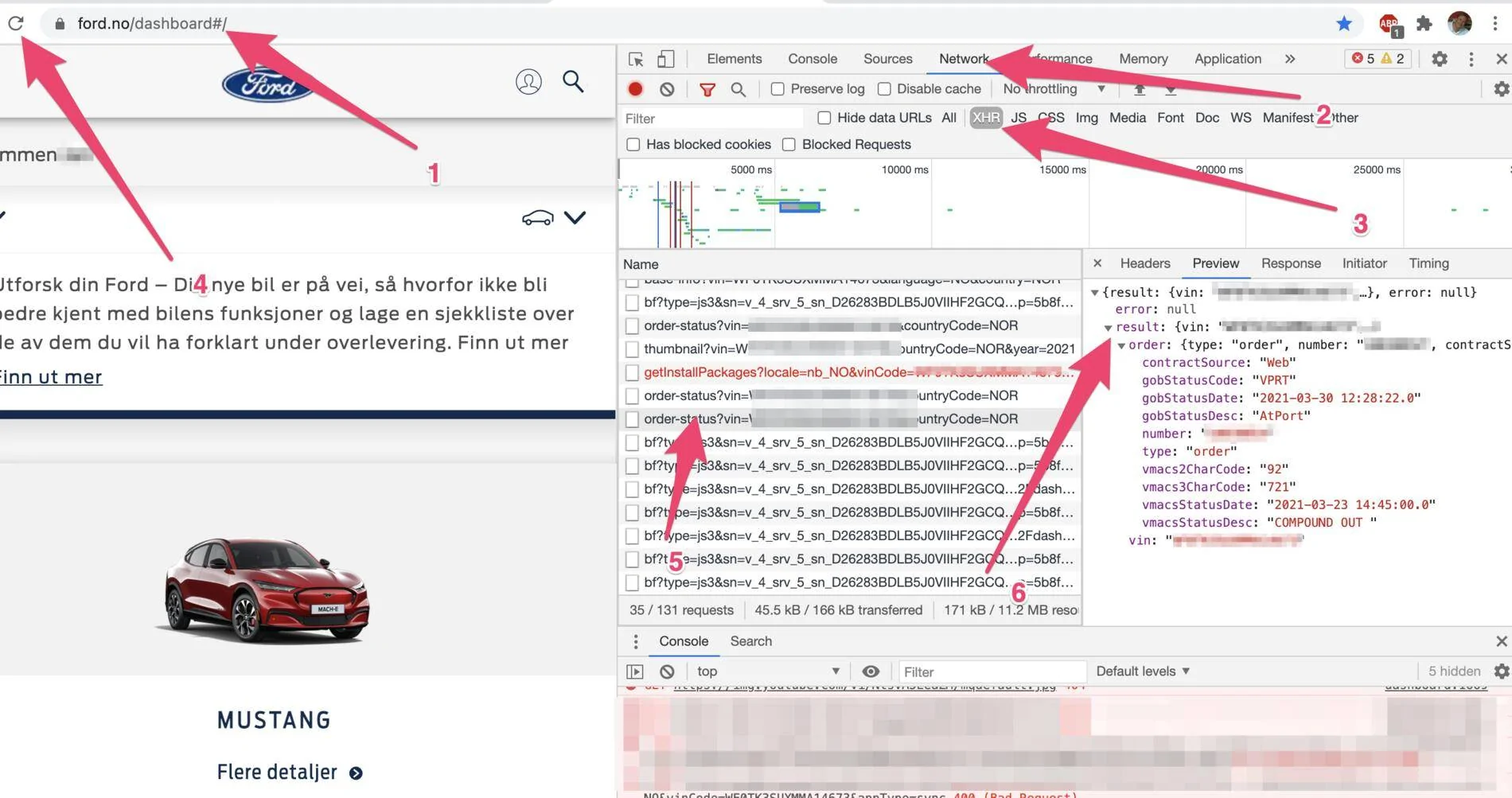1512x798 pixels.
Task: Open the Headers tab of the request
Action: (x=1144, y=263)
